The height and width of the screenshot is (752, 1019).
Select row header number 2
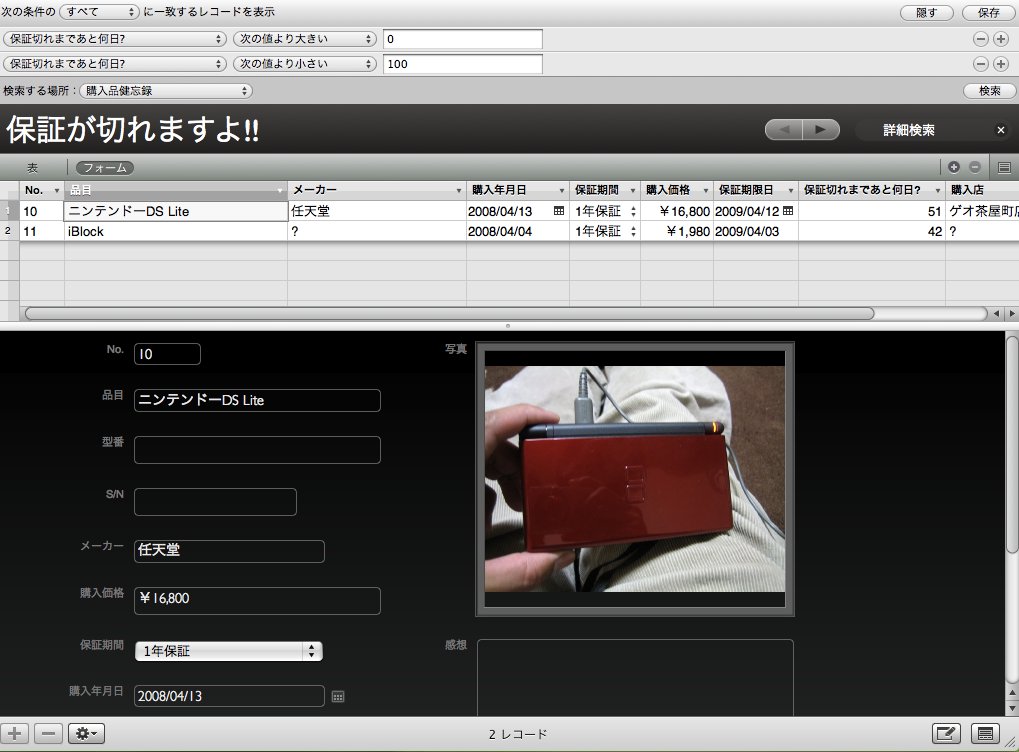tap(9, 231)
